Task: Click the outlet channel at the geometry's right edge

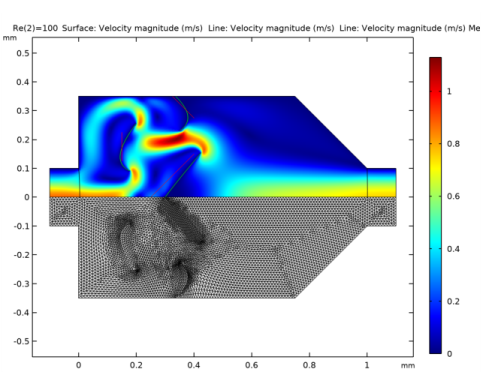Action: pyautogui.click(x=382, y=183)
